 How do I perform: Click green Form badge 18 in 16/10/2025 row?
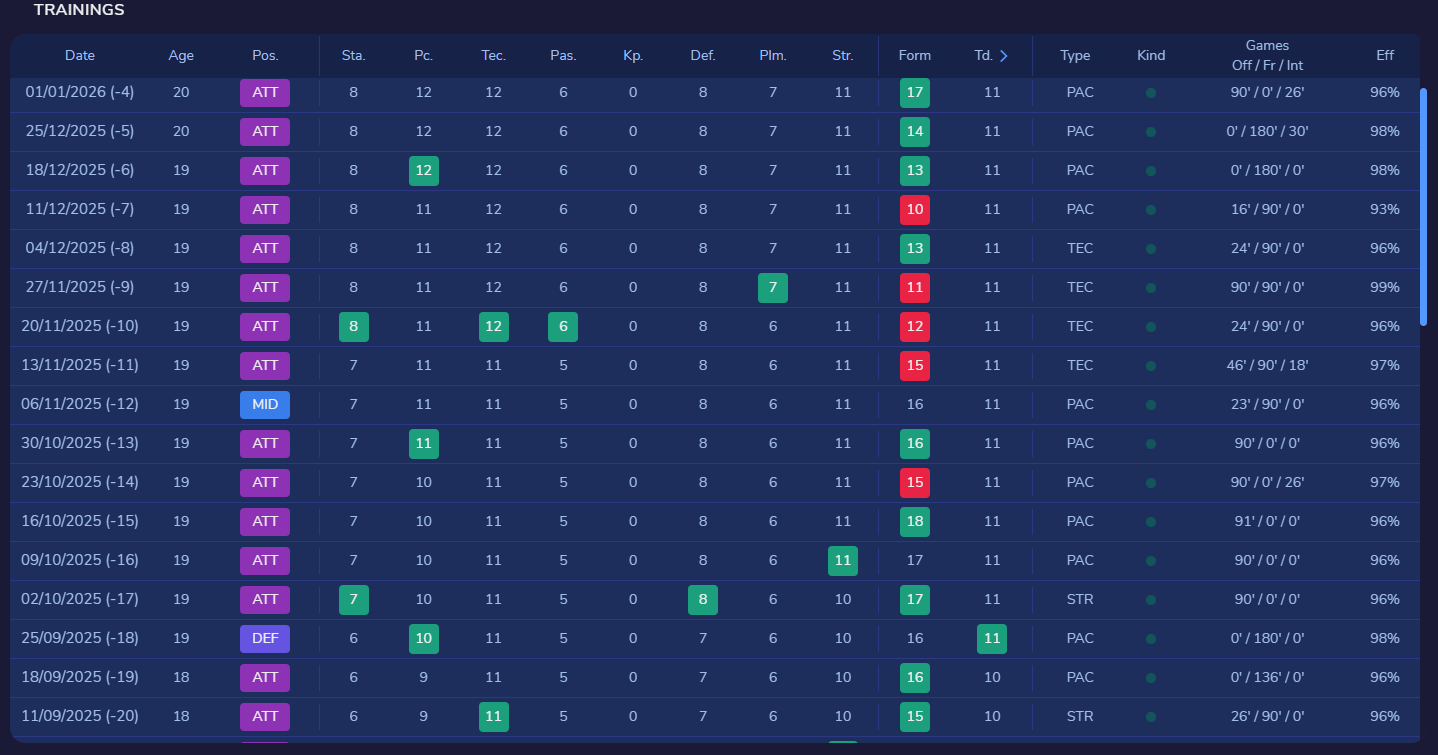click(x=914, y=522)
